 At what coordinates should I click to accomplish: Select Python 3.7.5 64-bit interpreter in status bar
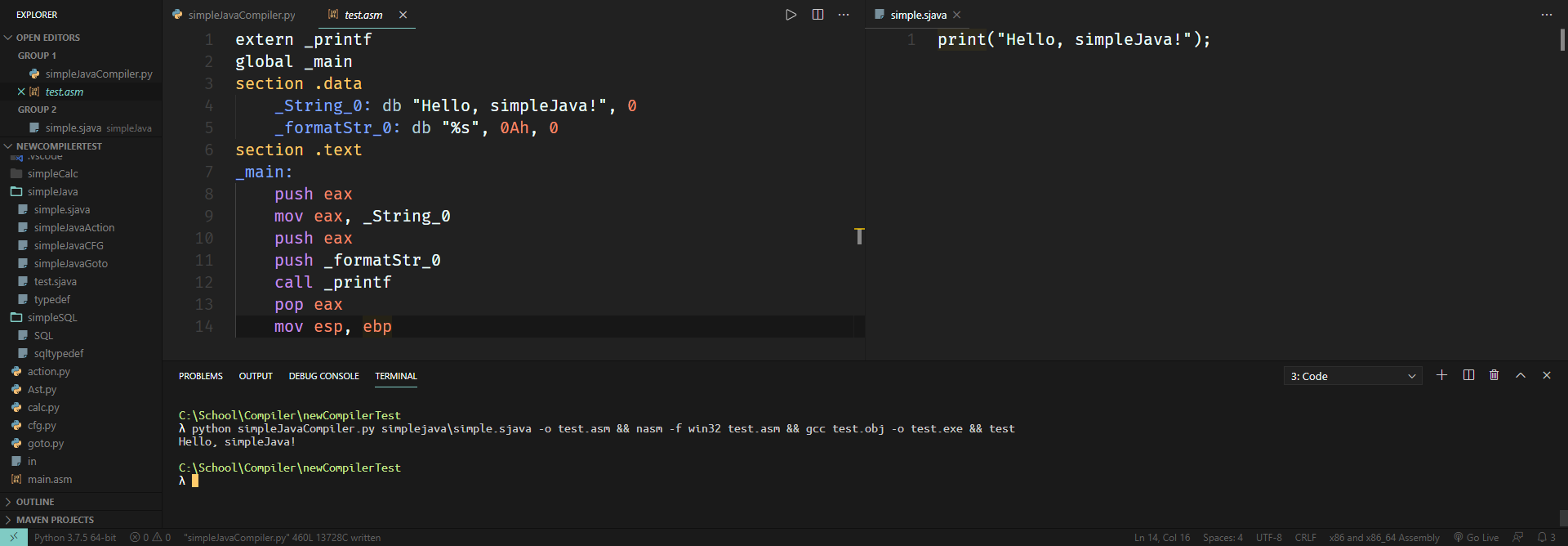click(x=75, y=537)
